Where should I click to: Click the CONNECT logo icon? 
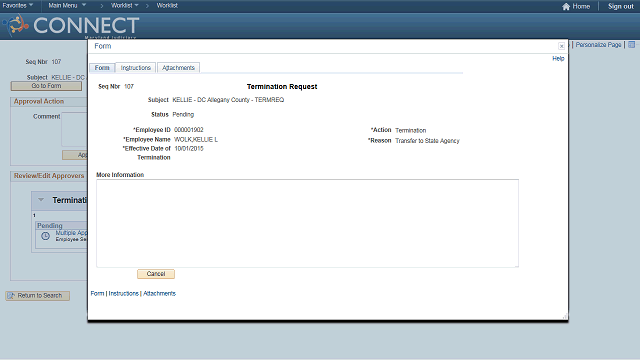[x=16, y=25]
